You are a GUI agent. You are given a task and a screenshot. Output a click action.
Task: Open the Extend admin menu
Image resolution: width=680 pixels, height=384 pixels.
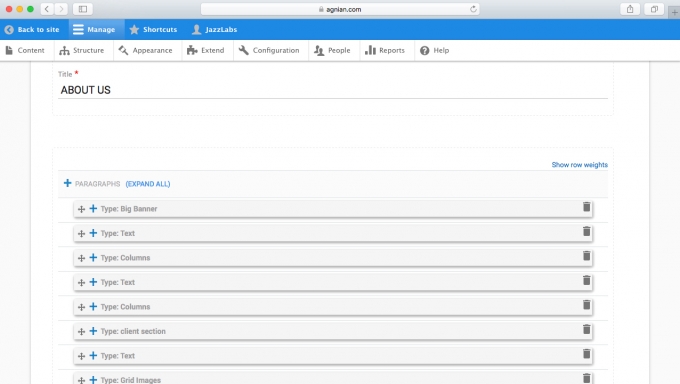[206, 50]
